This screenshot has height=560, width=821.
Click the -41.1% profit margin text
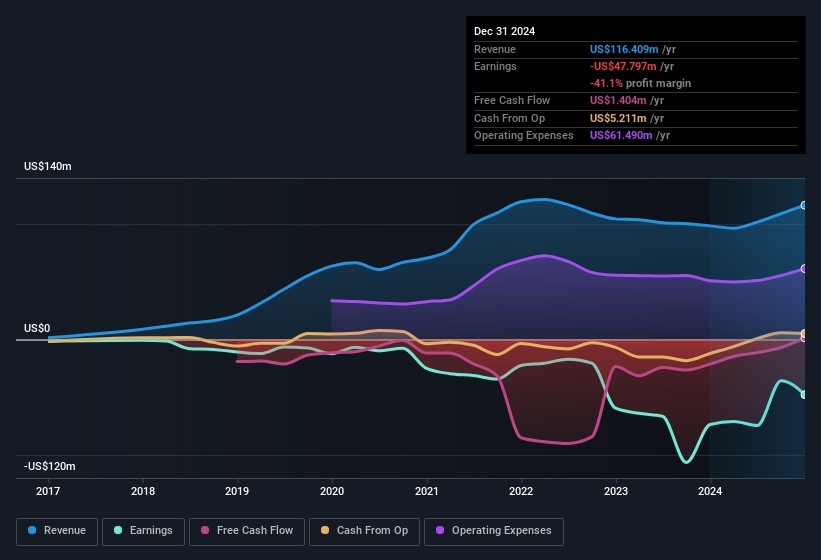[640, 84]
